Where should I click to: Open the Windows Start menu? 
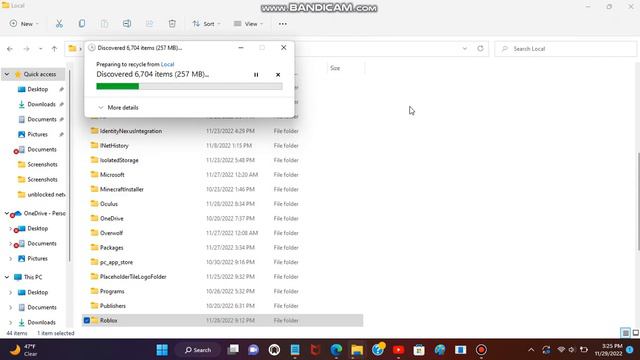(162, 350)
